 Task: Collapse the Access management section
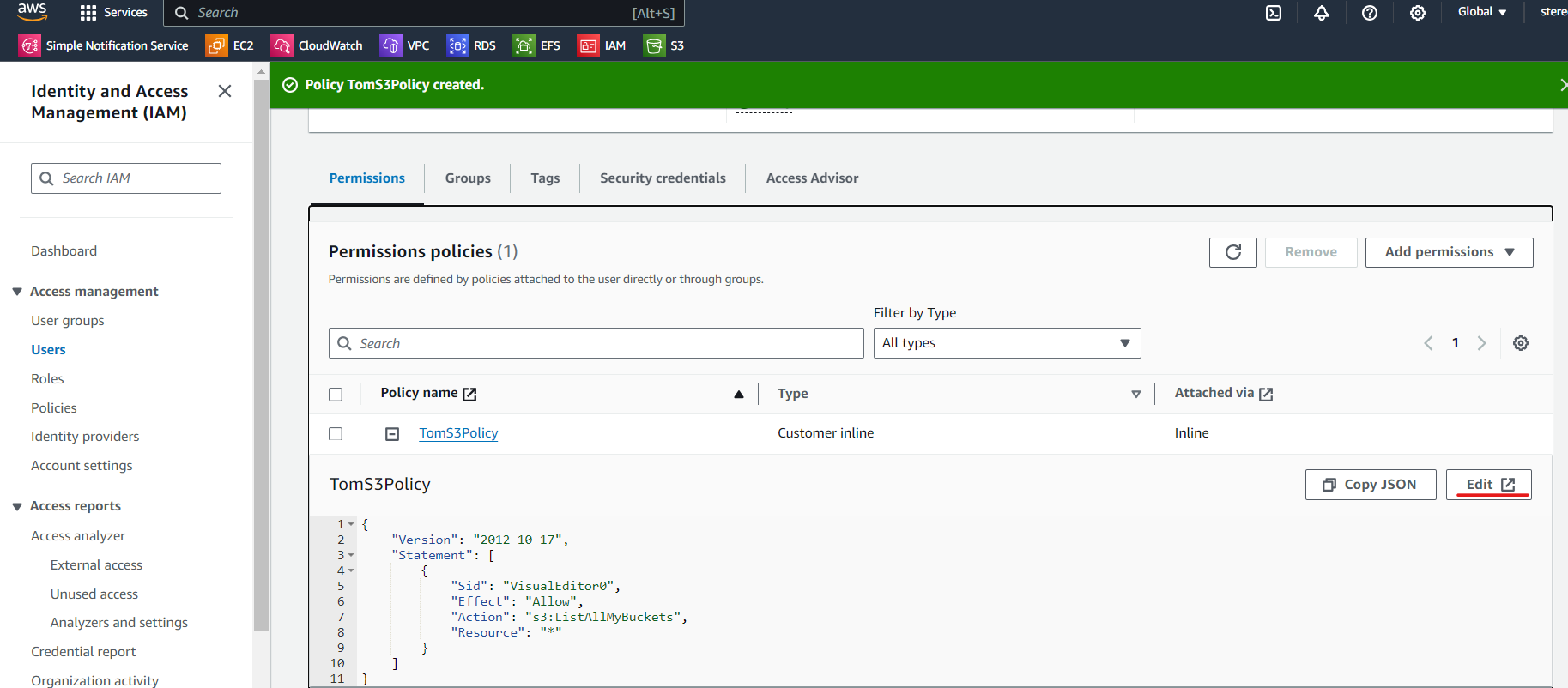[x=17, y=292]
